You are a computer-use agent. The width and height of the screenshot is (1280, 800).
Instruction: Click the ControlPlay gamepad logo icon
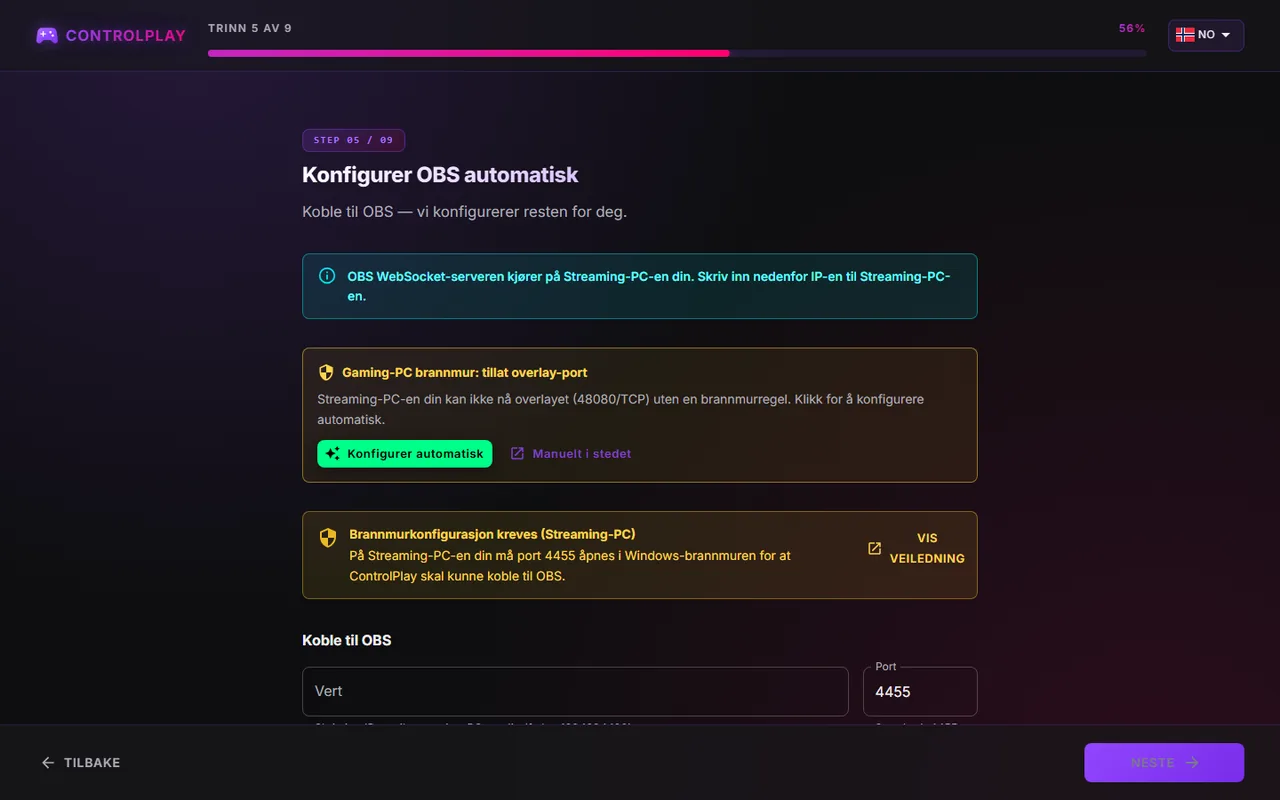47,35
